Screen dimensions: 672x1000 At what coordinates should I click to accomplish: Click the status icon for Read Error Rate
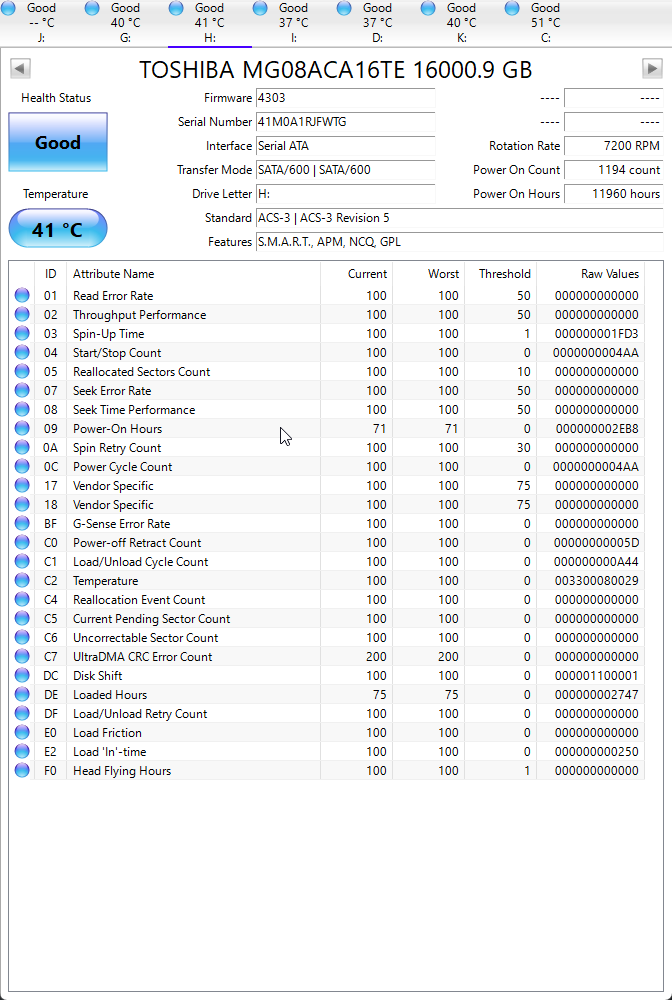[x=22, y=295]
